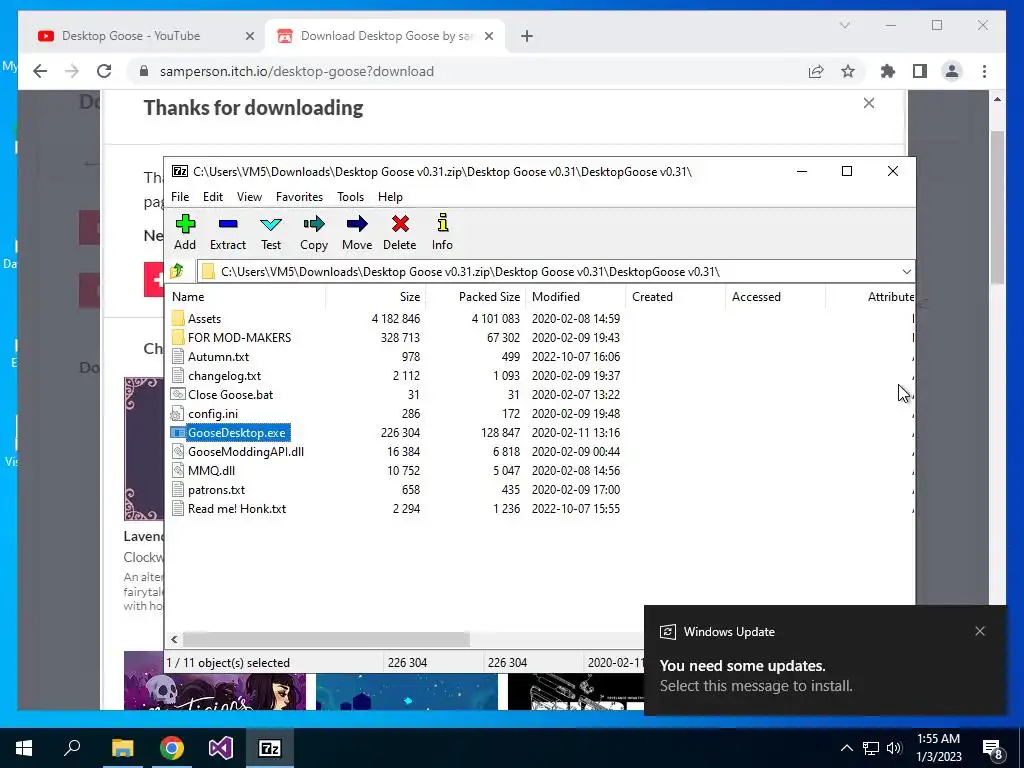Viewport: 1024px width, 768px height.
Task: Select the changelog.txt file
Action: [x=224, y=376]
